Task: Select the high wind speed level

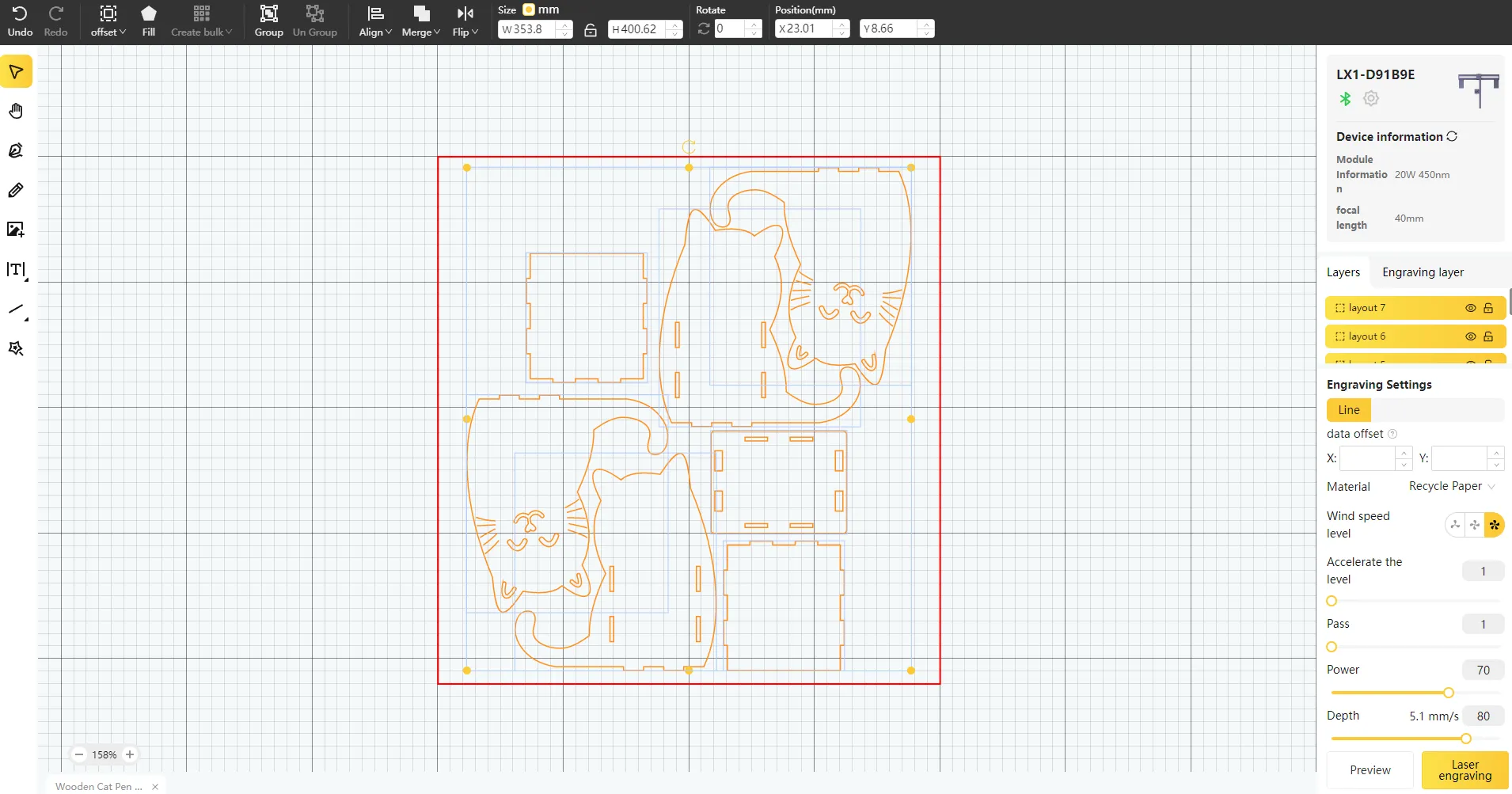Action: (1495, 525)
